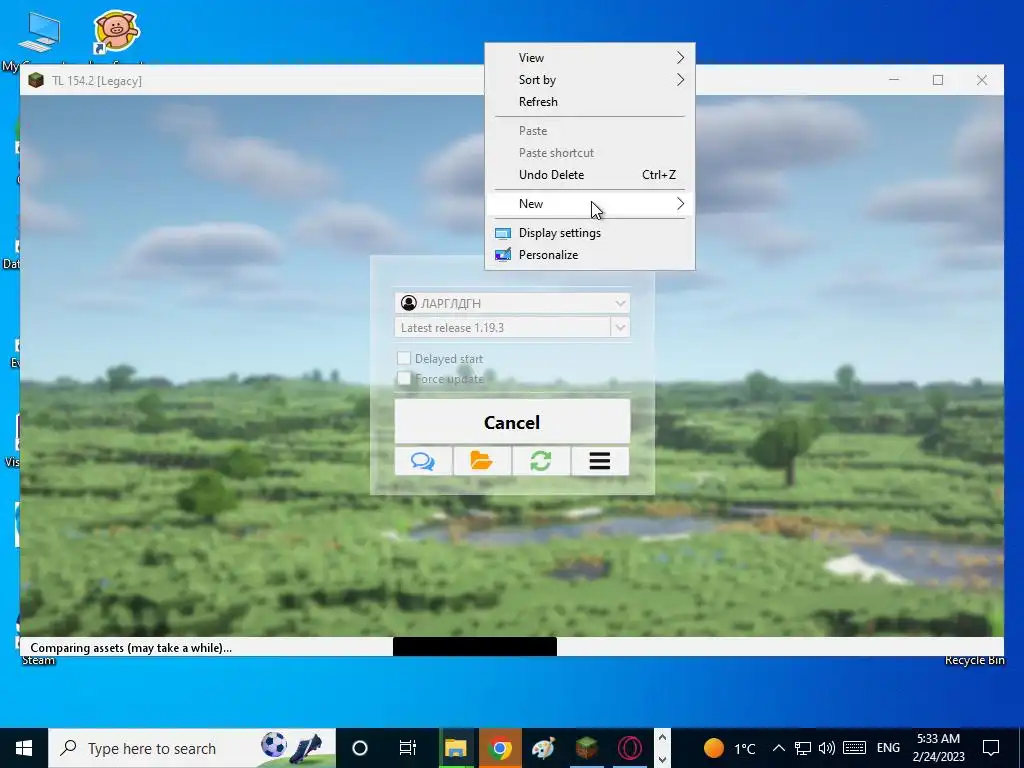Open Windows Start menu
1024x768 pixels.
tap(24, 748)
